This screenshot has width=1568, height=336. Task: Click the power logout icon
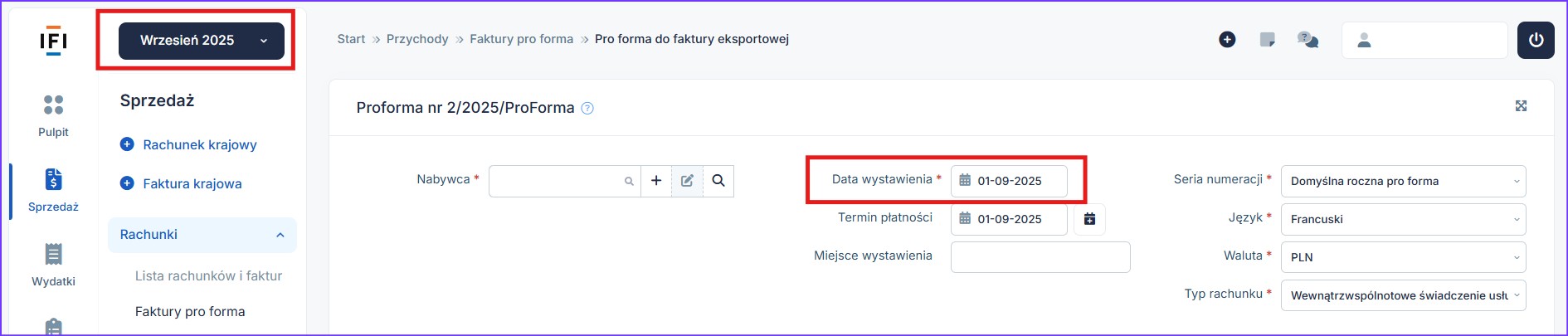[1535, 41]
